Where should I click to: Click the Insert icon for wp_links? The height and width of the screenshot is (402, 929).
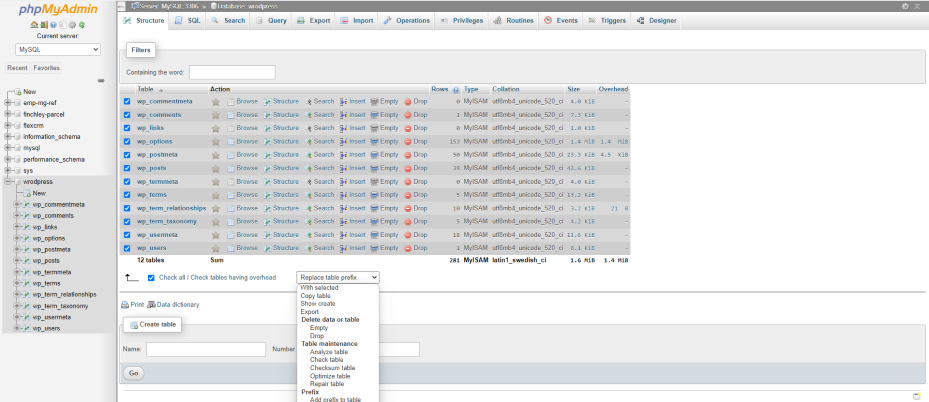click(x=344, y=128)
